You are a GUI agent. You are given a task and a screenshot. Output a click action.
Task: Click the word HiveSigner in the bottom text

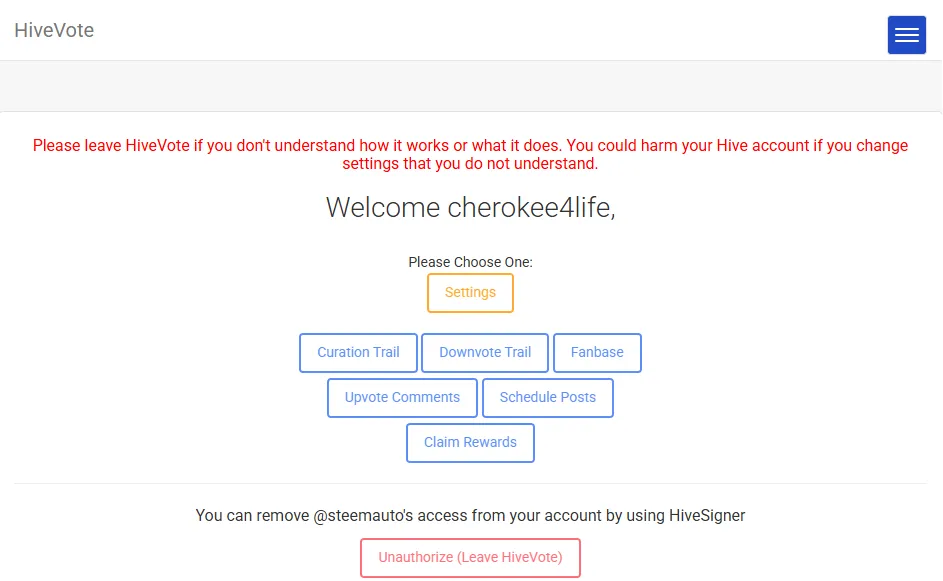tap(707, 515)
